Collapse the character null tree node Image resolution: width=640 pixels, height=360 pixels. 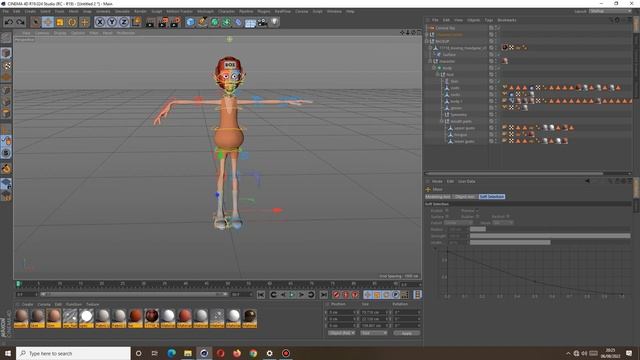point(430,61)
